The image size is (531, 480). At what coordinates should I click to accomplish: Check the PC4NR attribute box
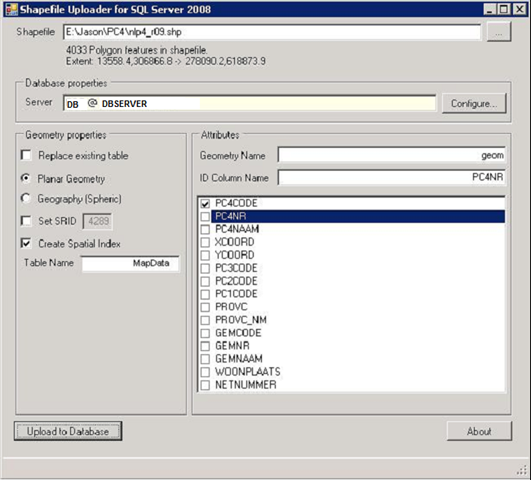tap(205, 216)
